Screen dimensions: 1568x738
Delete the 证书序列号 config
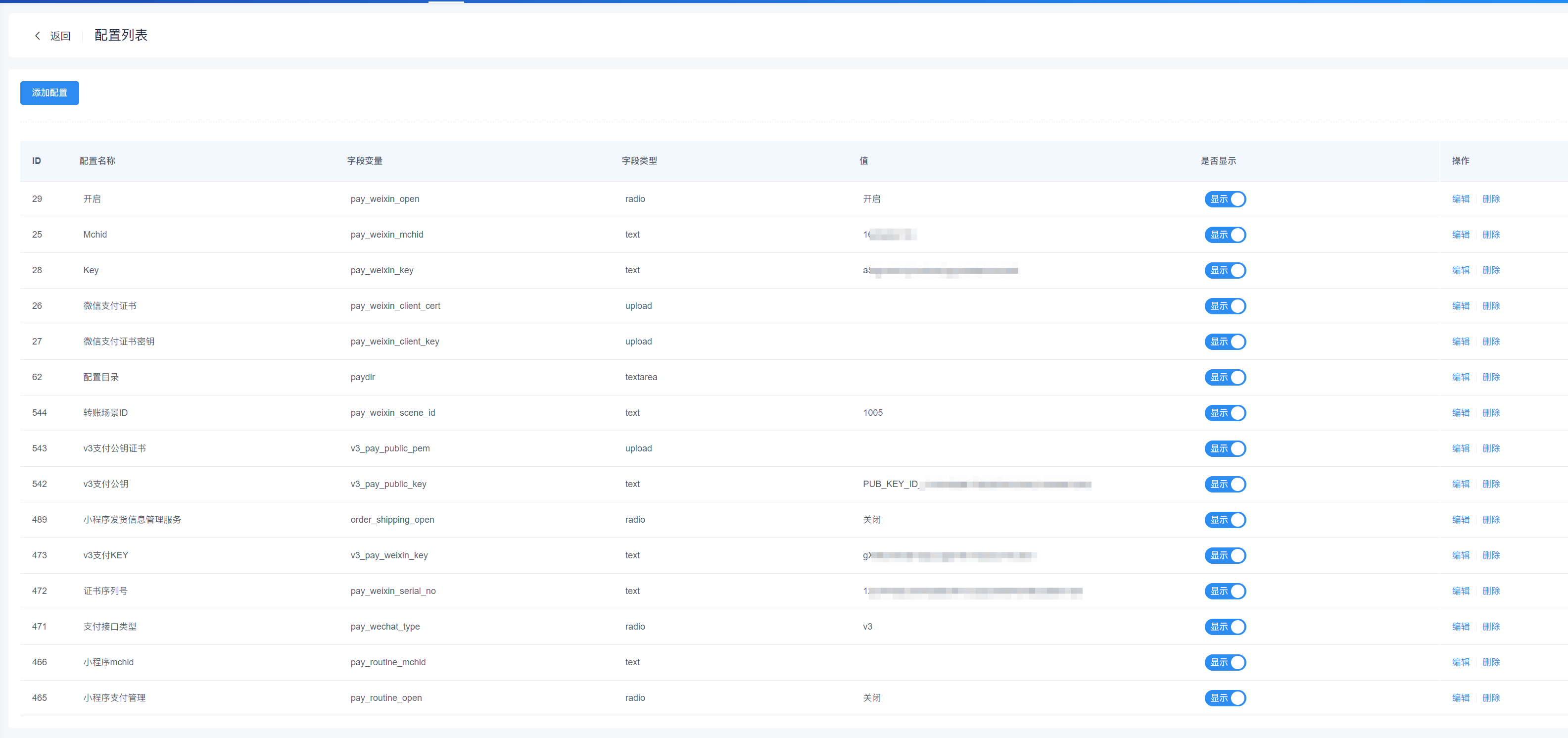click(x=1491, y=590)
